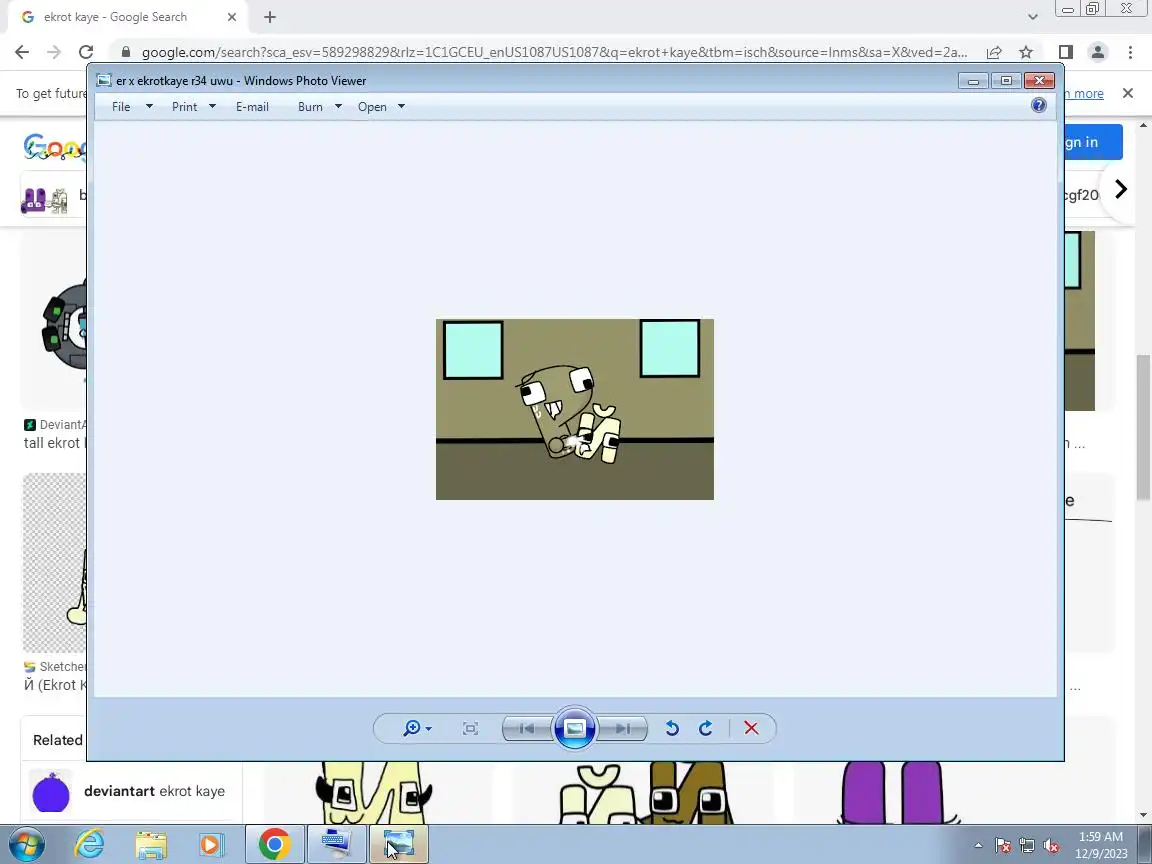Delete the photo with red X
Viewport: 1152px width, 864px height.
[x=751, y=728]
